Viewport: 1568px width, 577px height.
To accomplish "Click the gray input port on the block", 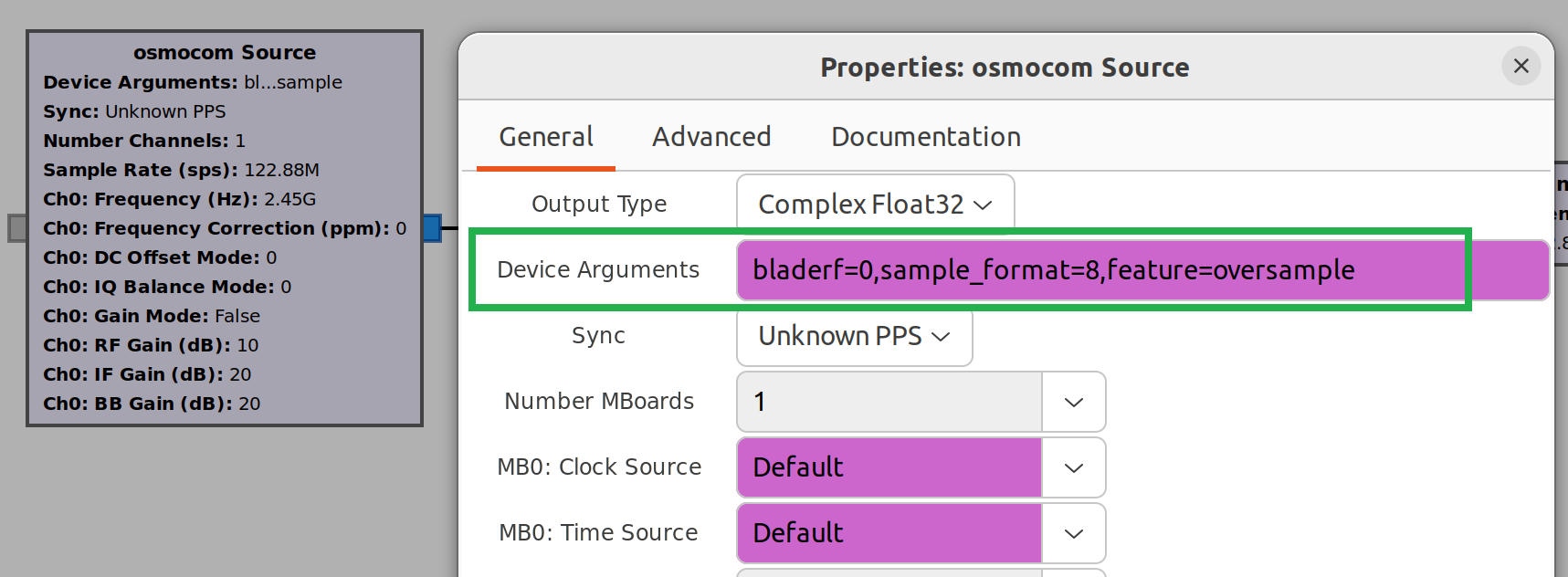I will pos(17,228).
